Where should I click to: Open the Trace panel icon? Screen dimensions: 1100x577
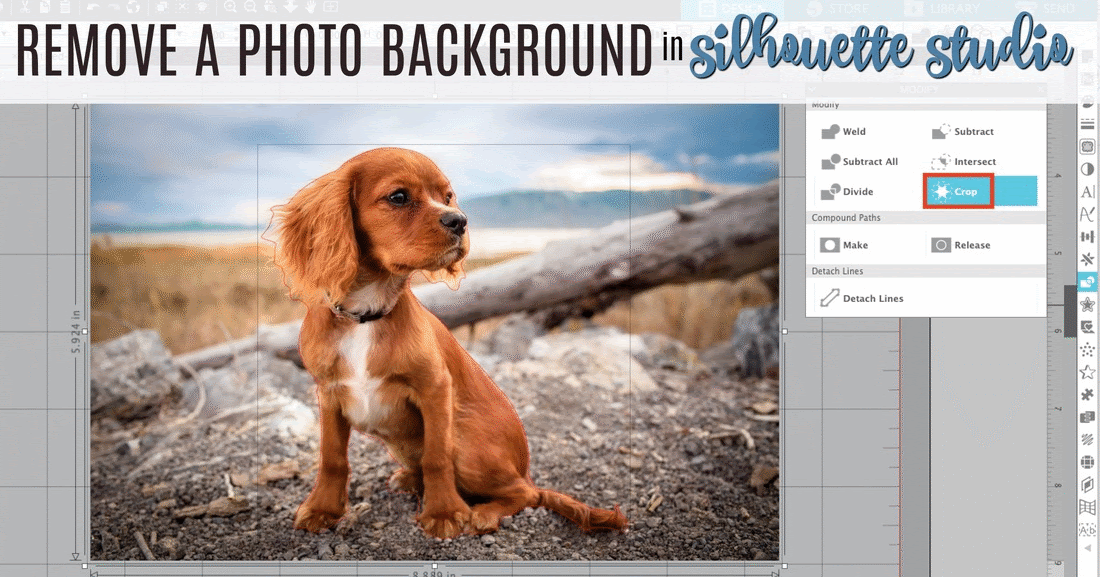[1087, 327]
